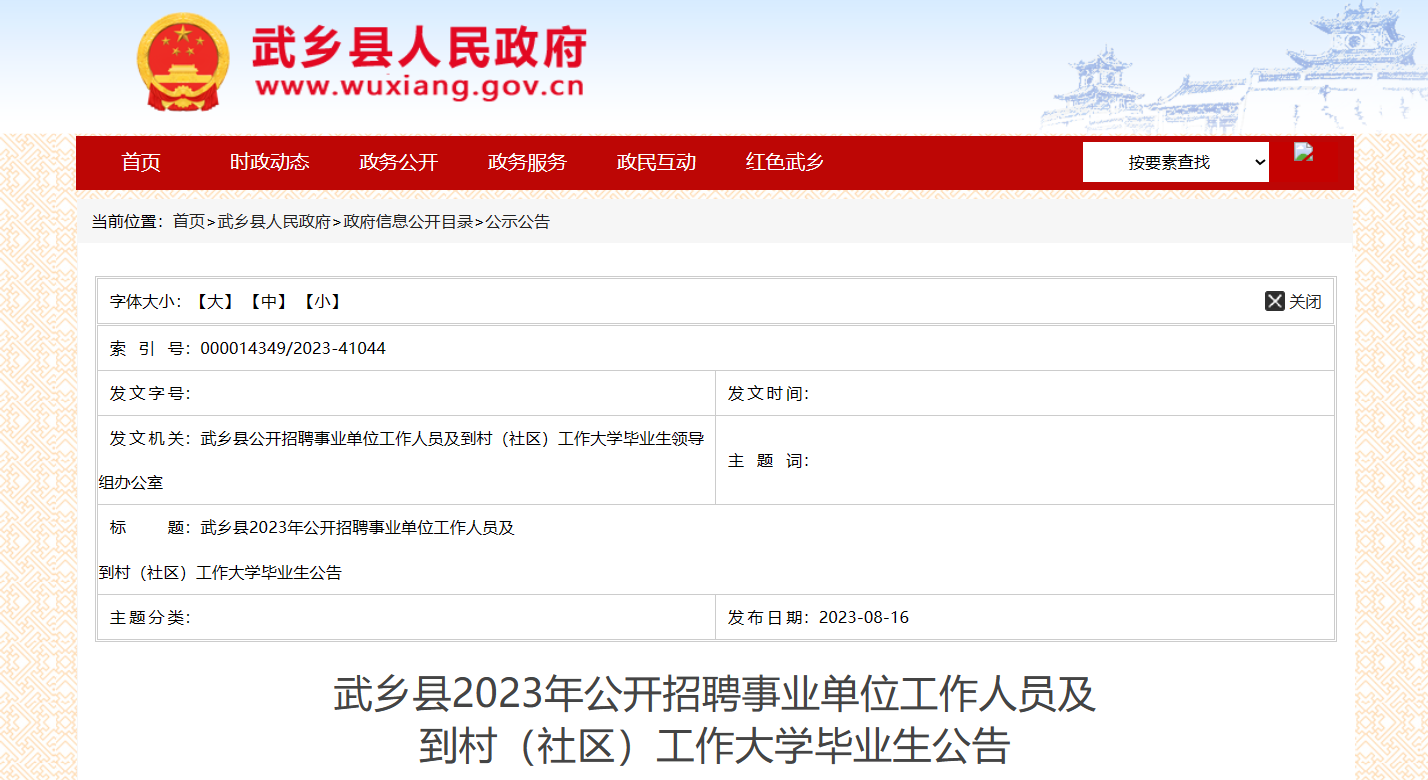Select index number 000014349/2023-41044

pyautogui.click(x=293, y=349)
